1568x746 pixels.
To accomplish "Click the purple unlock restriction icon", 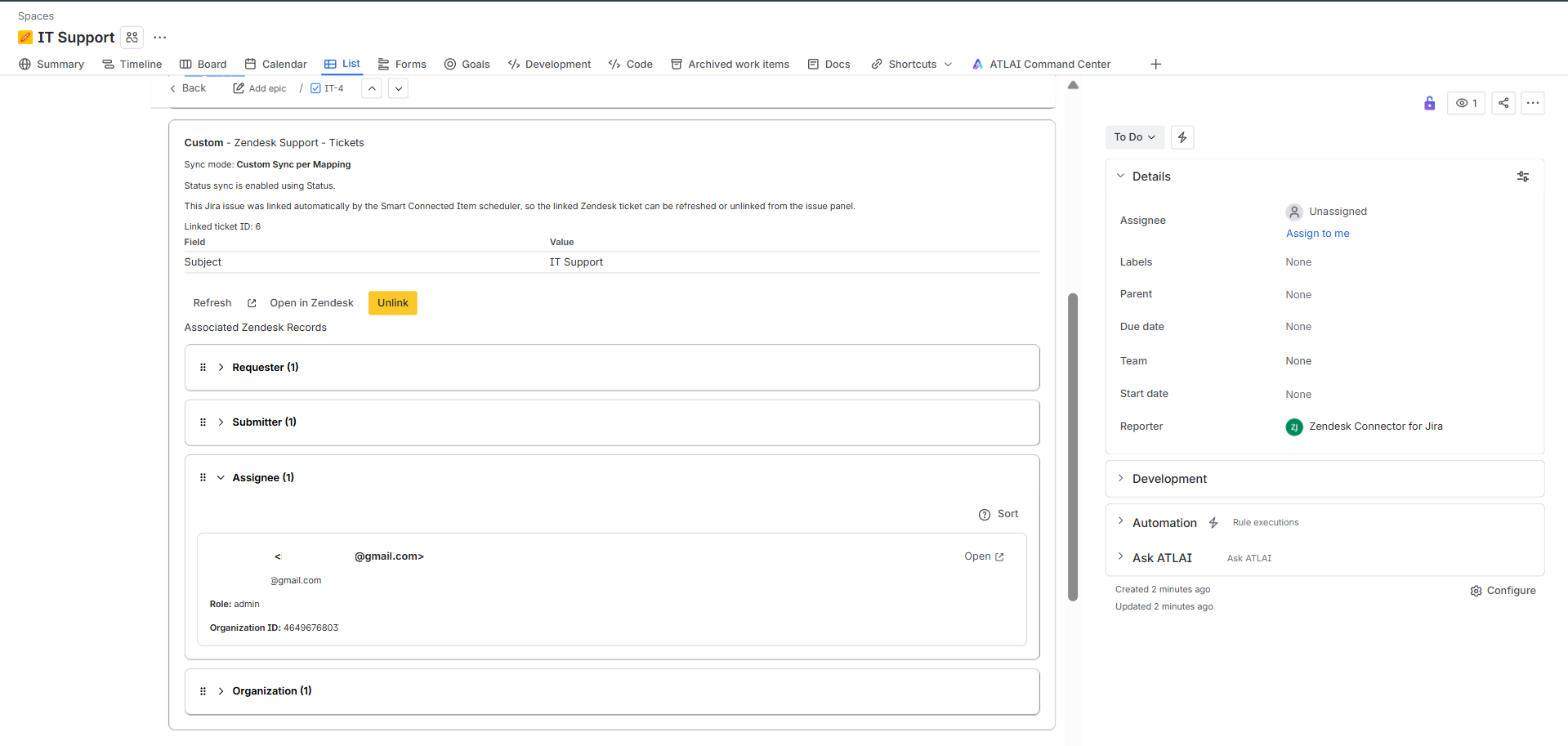I will [1429, 103].
